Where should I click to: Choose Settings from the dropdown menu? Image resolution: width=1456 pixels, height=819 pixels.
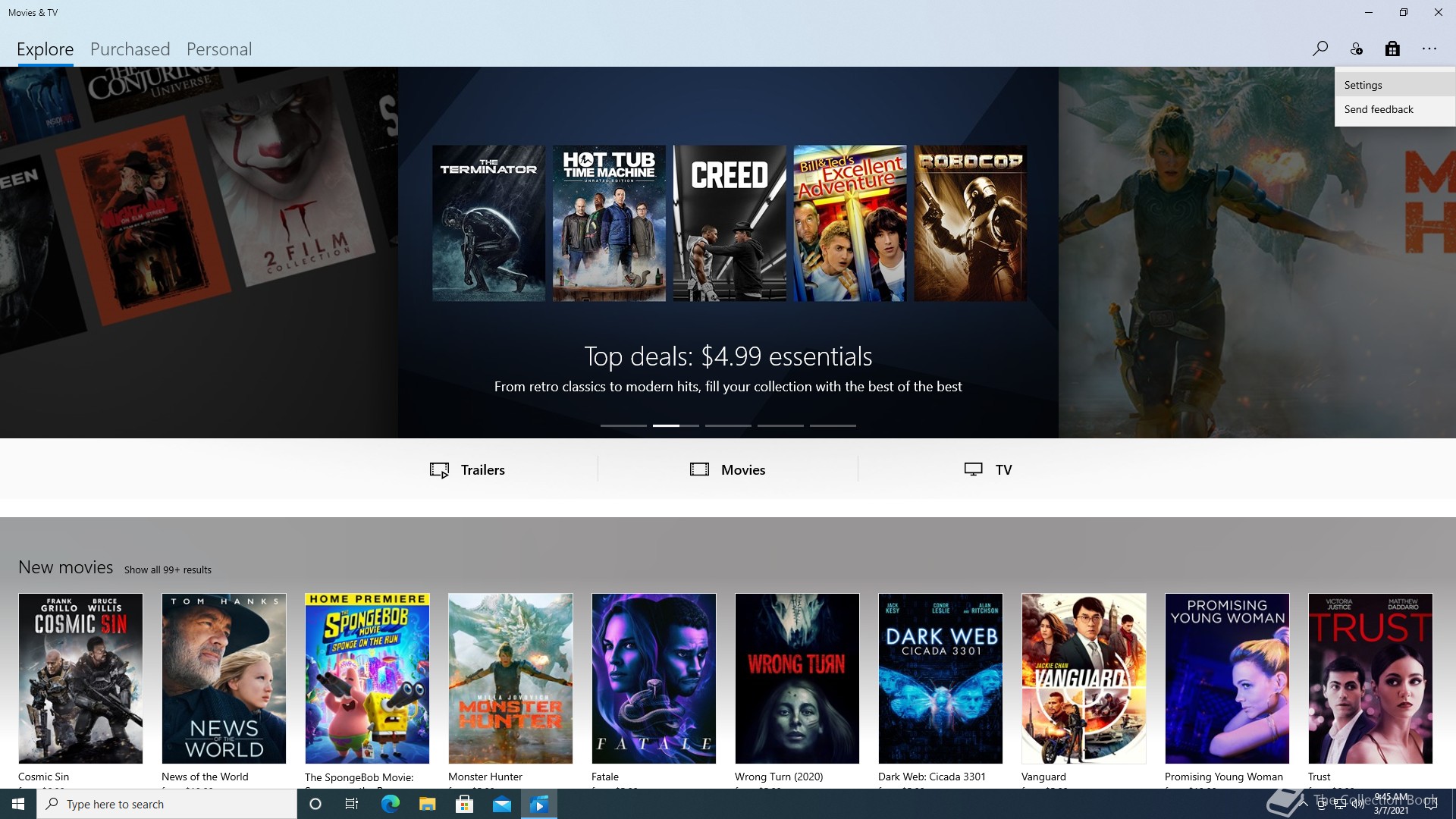tap(1395, 85)
